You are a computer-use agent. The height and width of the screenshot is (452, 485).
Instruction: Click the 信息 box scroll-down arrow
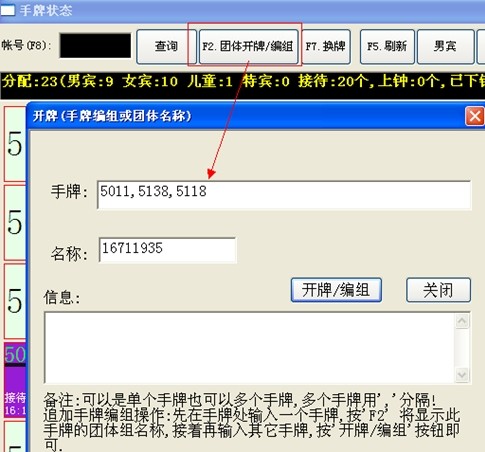pos(462,375)
